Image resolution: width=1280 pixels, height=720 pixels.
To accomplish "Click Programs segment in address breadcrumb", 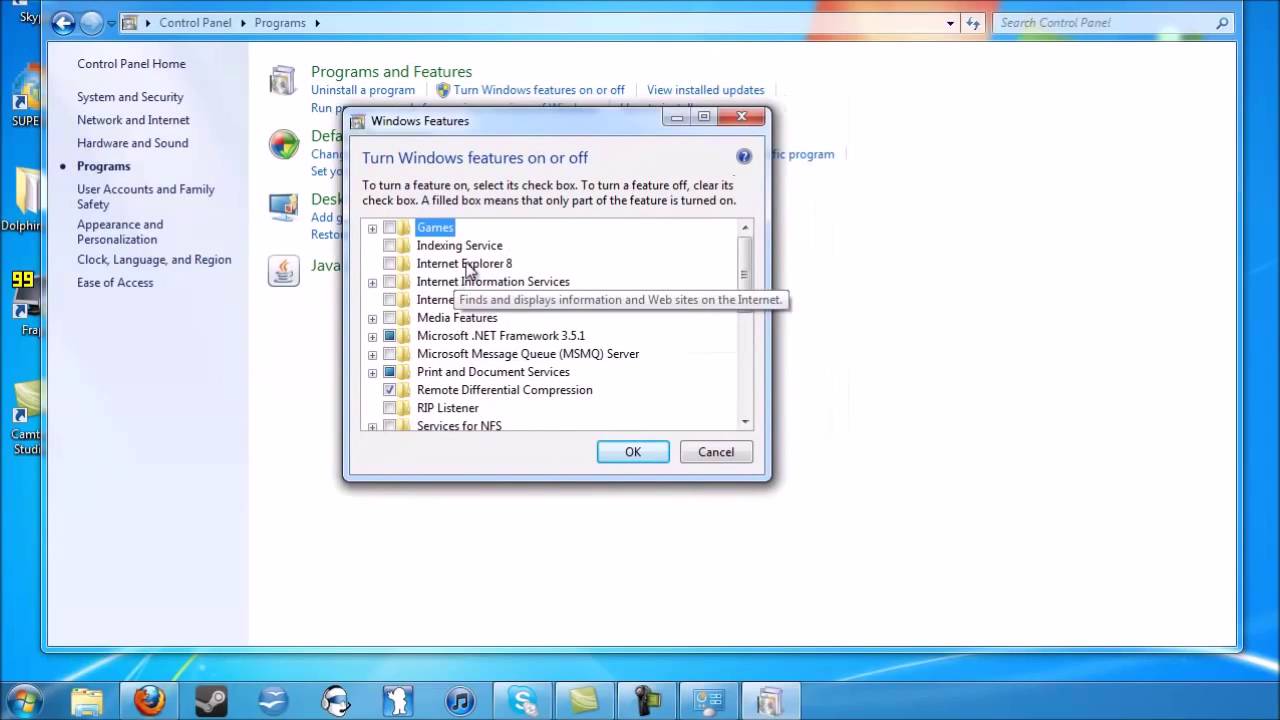I will (x=280, y=22).
